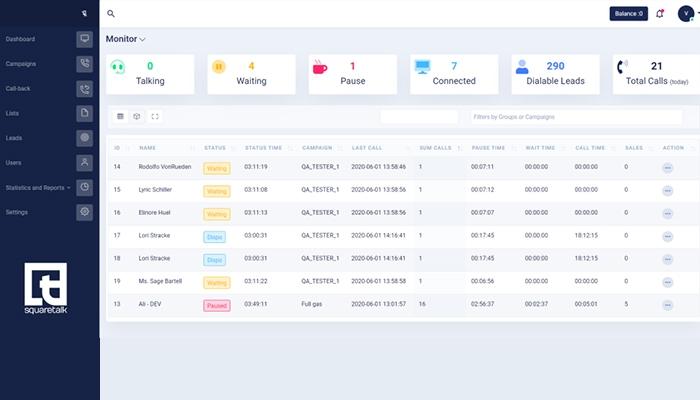Click the Connected monitor icon
Viewport: 700px width, 400px height.
tap(422, 67)
